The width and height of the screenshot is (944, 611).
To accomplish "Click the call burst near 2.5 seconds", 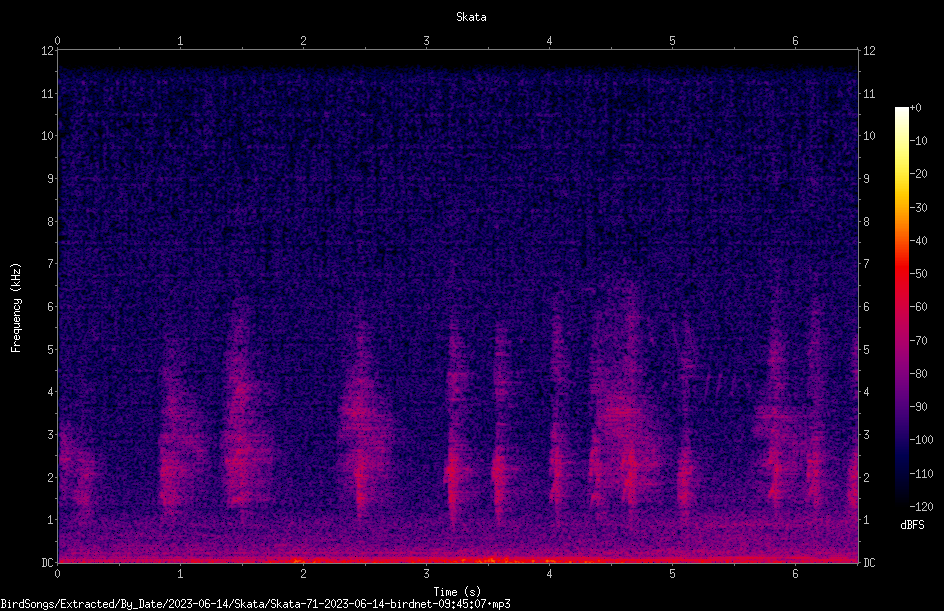I will [361, 421].
